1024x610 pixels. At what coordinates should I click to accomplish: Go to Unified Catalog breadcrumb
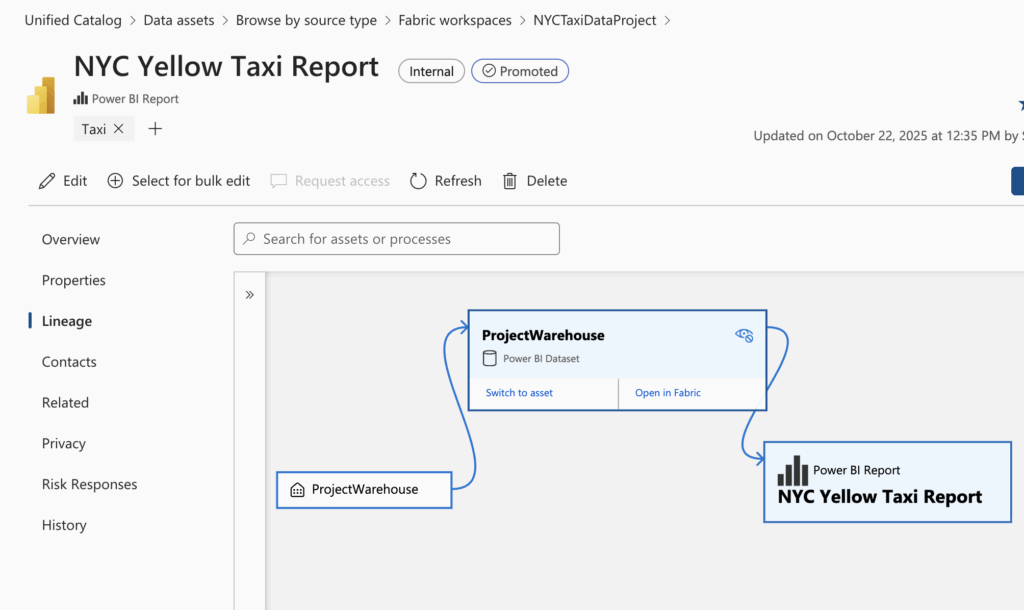click(73, 20)
